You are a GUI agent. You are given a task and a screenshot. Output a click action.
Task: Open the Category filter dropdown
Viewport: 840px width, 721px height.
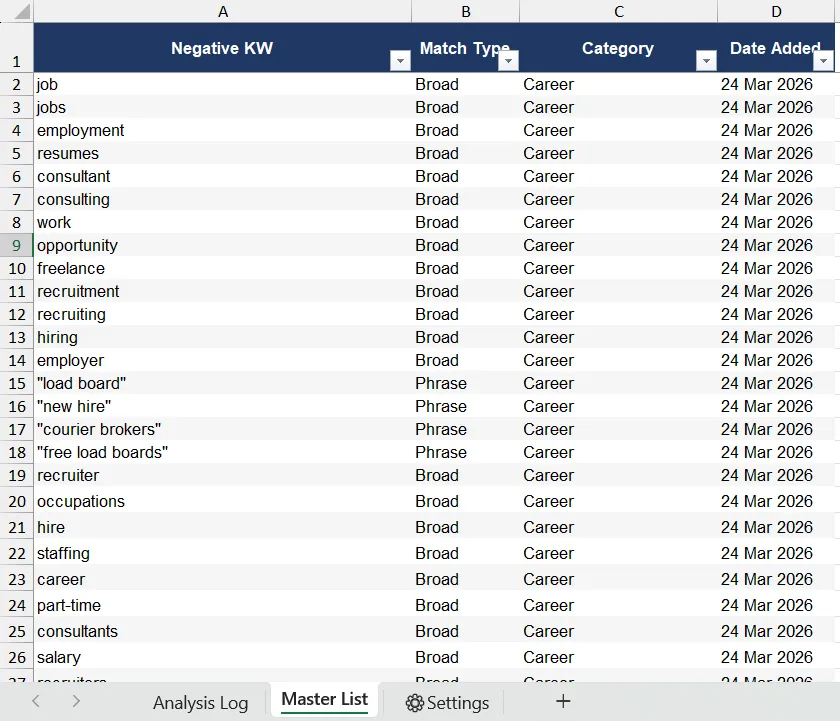(x=706, y=61)
